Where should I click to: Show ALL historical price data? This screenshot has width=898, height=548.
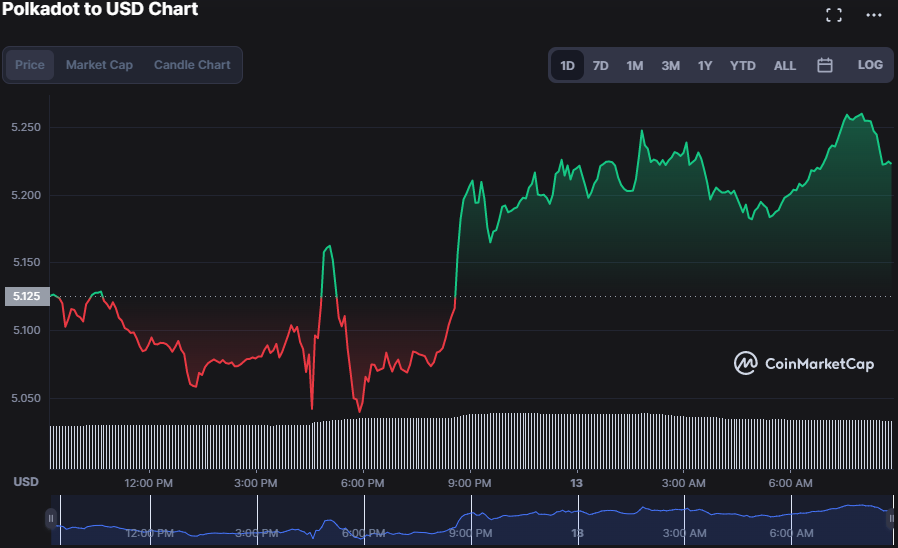(x=785, y=66)
